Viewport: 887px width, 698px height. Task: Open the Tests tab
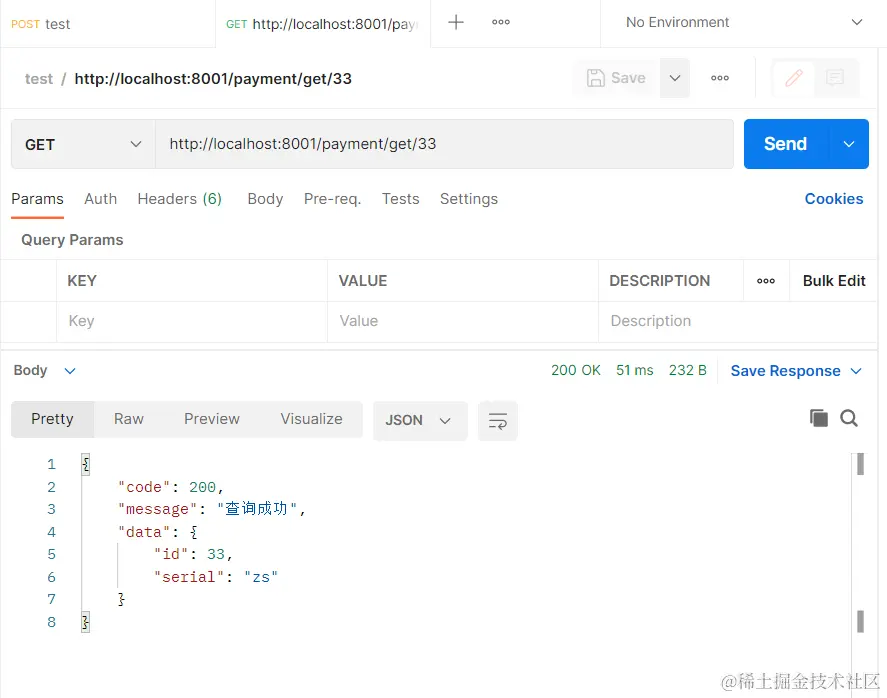401,199
